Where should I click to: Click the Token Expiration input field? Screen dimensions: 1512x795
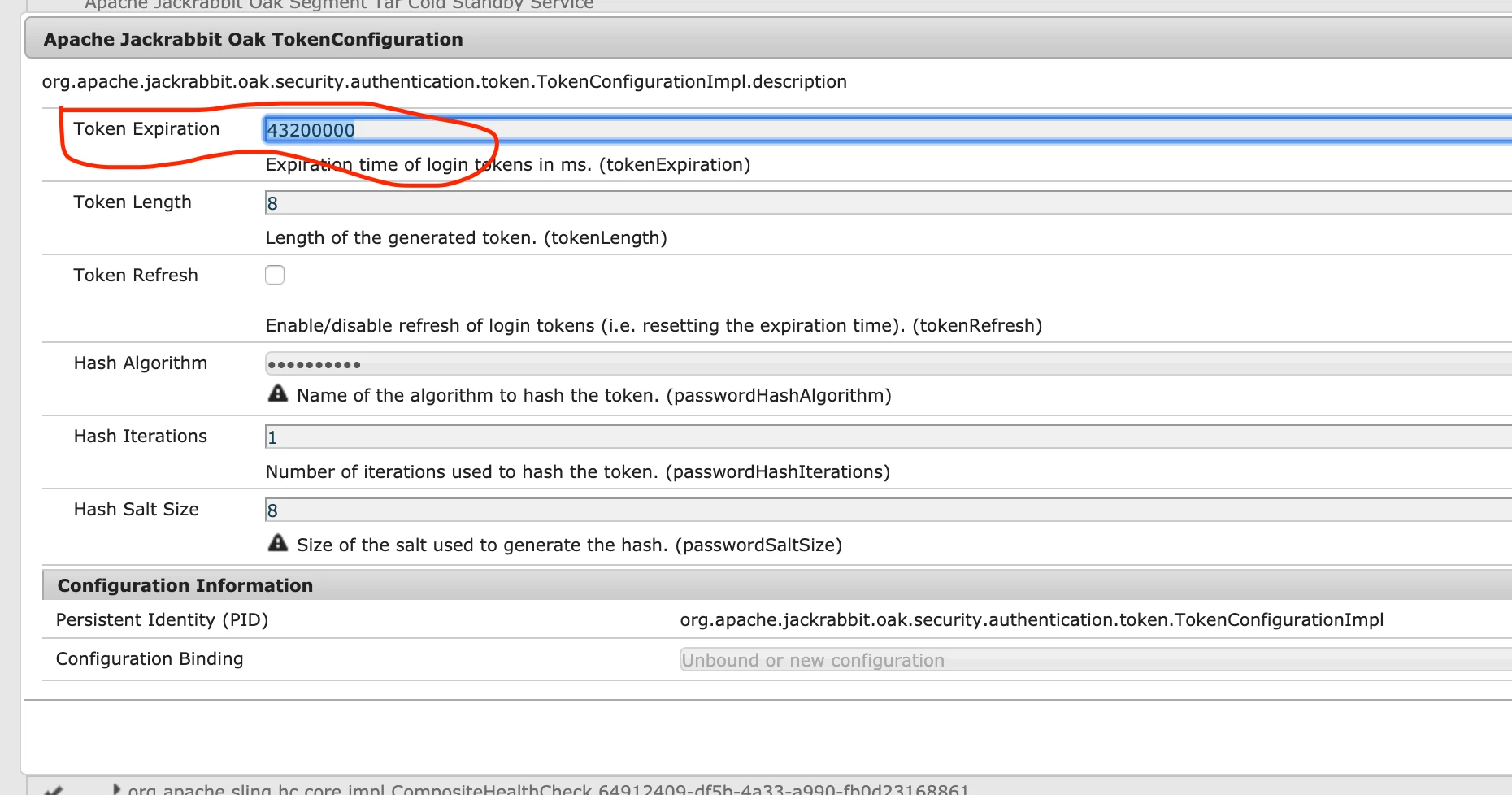pos(888,129)
